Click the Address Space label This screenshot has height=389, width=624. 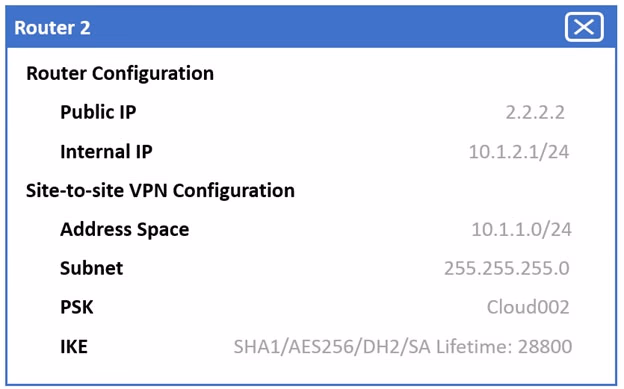[x=125, y=230]
